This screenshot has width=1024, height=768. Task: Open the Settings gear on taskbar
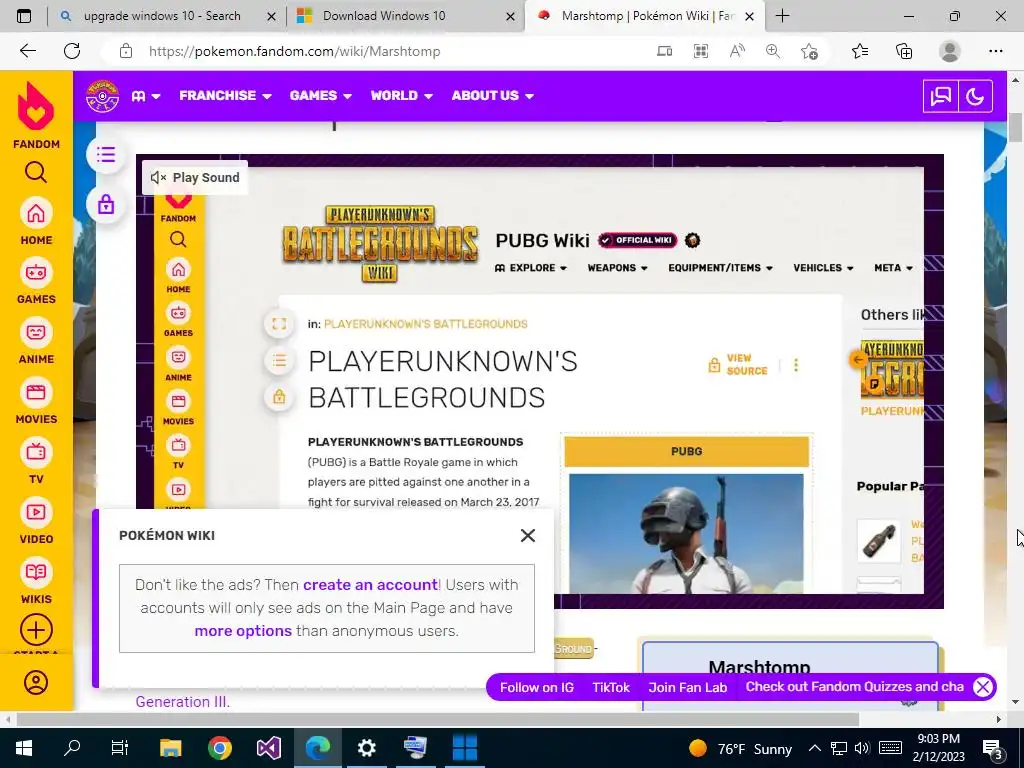(x=366, y=748)
